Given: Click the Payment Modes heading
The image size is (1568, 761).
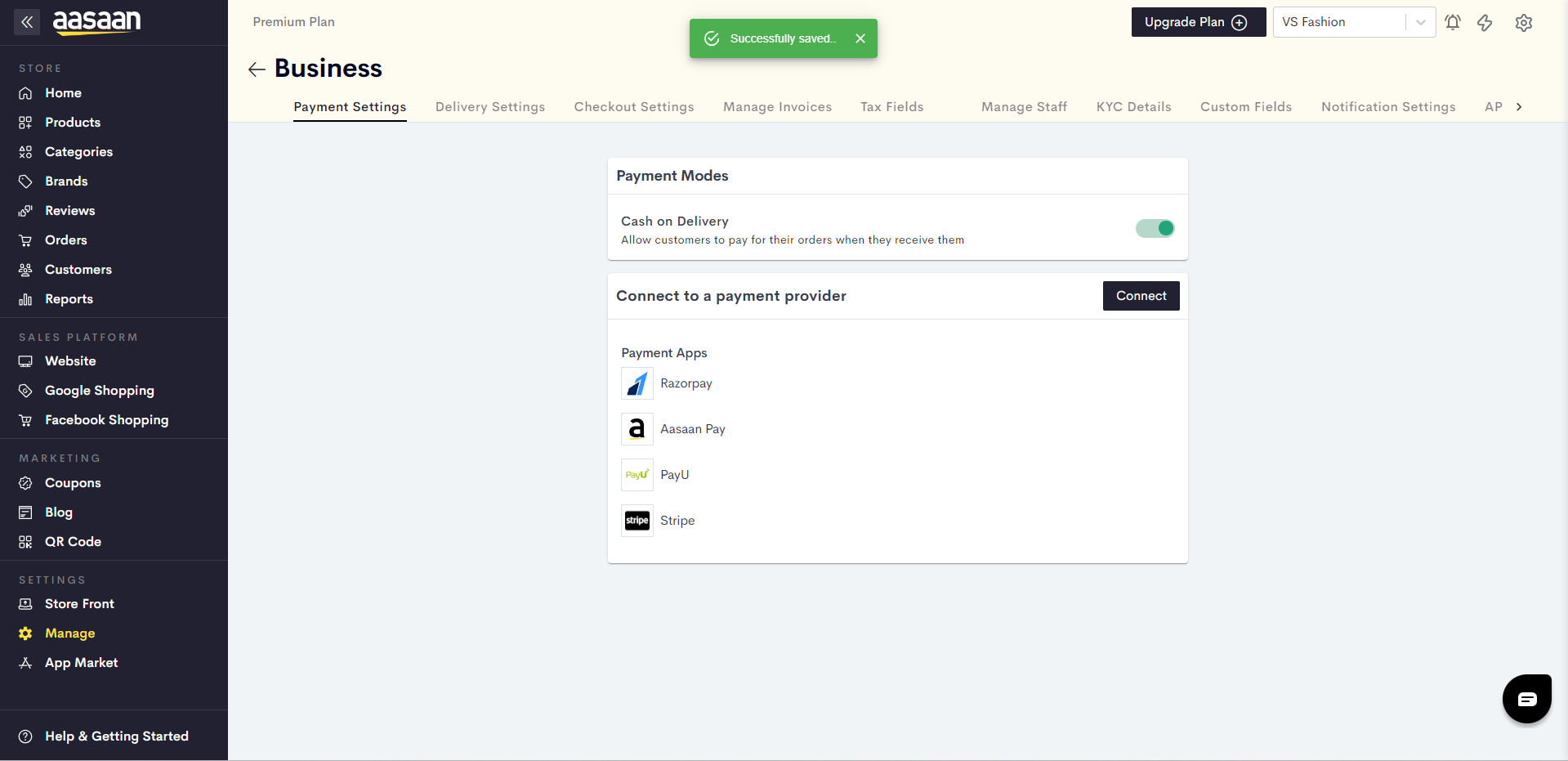Looking at the screenshot, I should [x=672, y=176].
